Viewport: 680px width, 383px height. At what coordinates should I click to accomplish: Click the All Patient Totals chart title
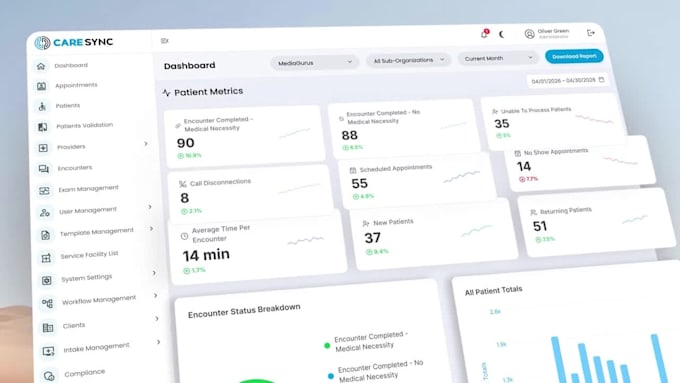tap(494, 290)
